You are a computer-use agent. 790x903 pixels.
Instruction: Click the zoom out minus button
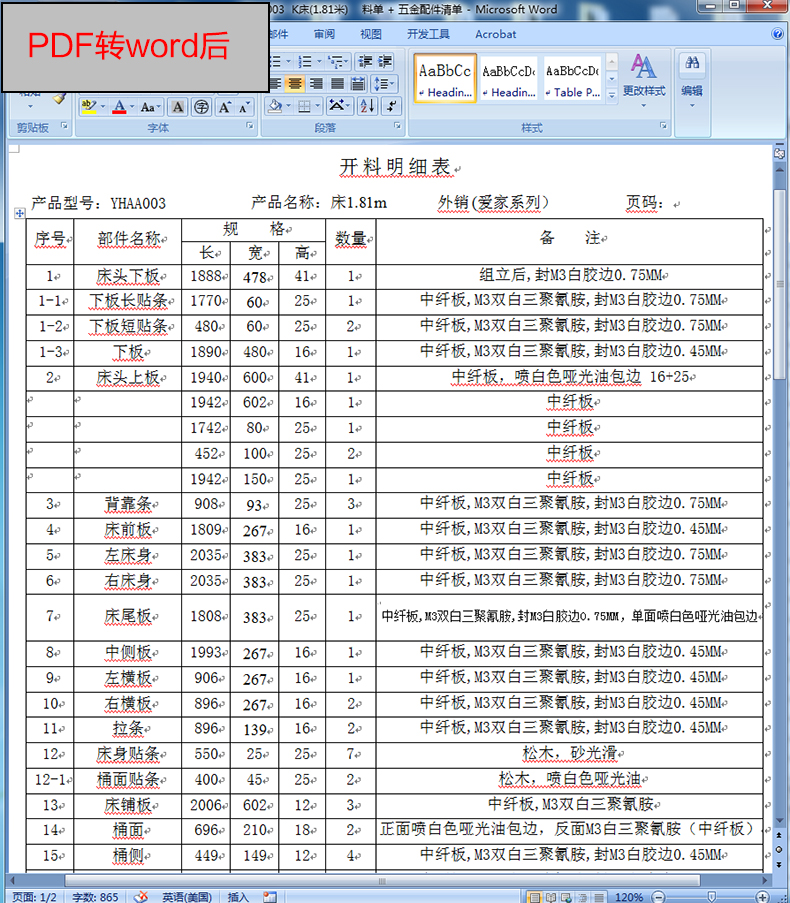(658, 897)
